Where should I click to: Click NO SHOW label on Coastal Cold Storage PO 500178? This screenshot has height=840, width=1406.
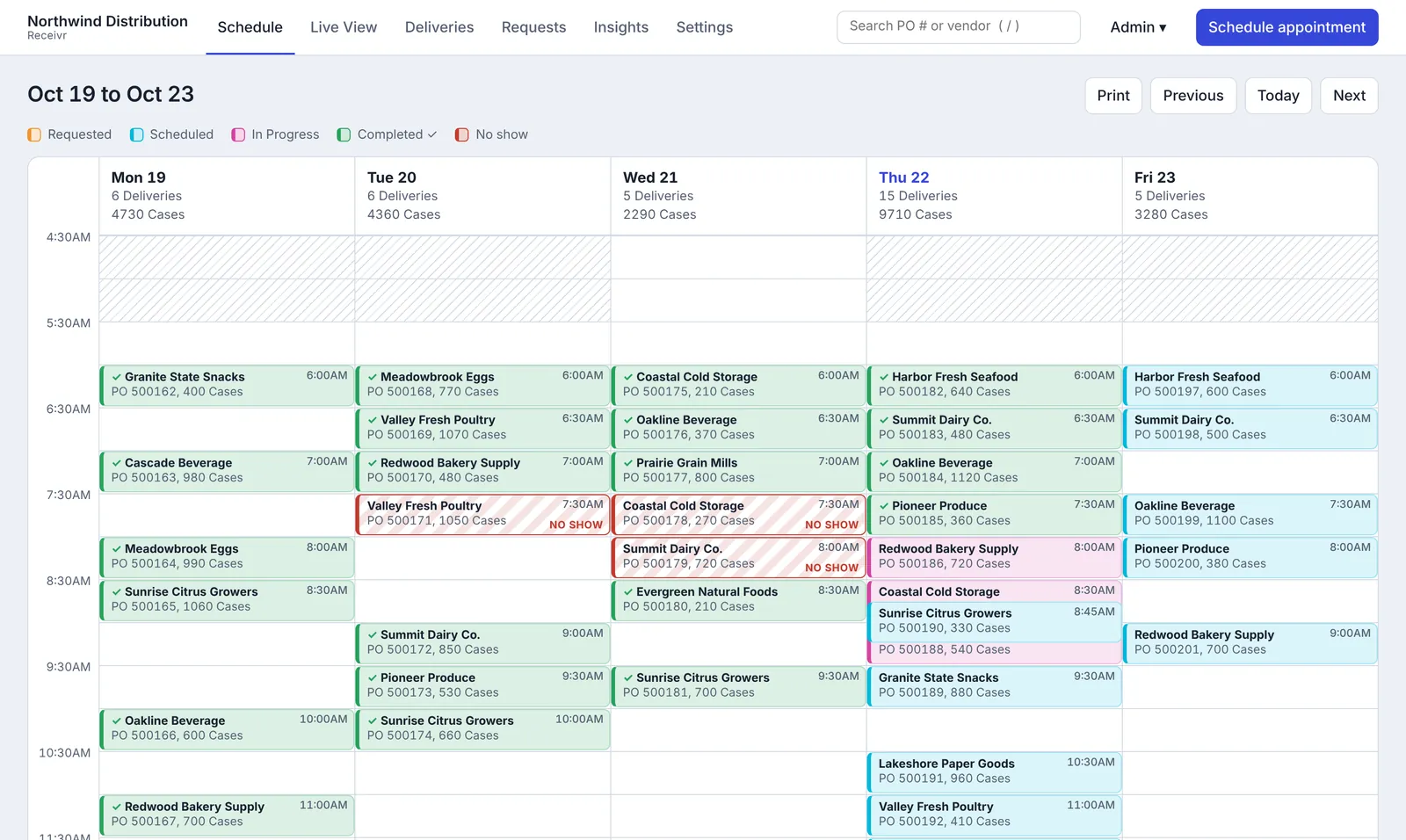coord(831,525)
